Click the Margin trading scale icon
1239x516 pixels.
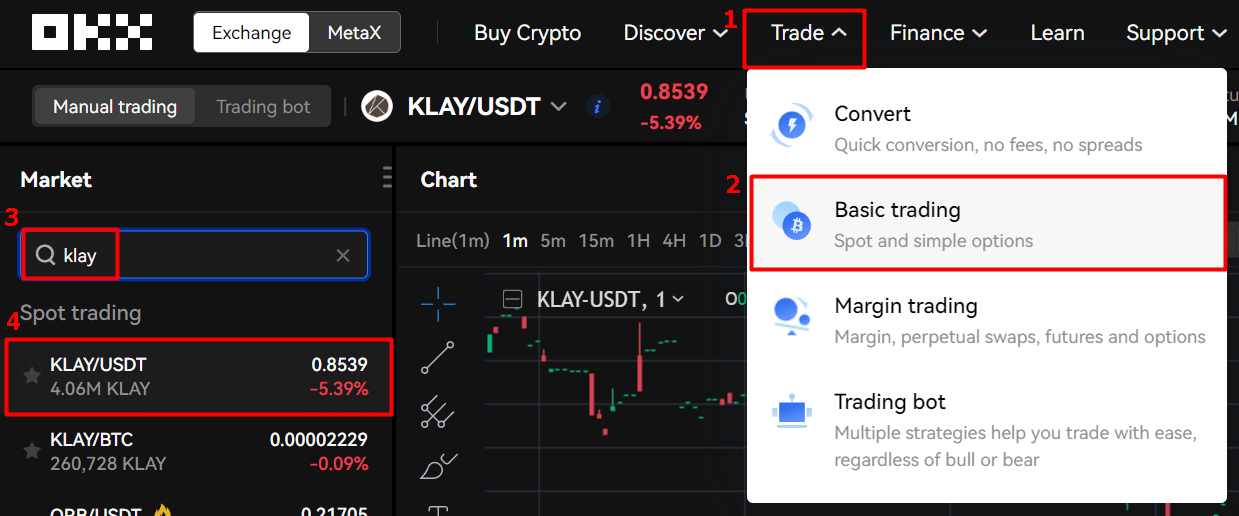(793, 316)
